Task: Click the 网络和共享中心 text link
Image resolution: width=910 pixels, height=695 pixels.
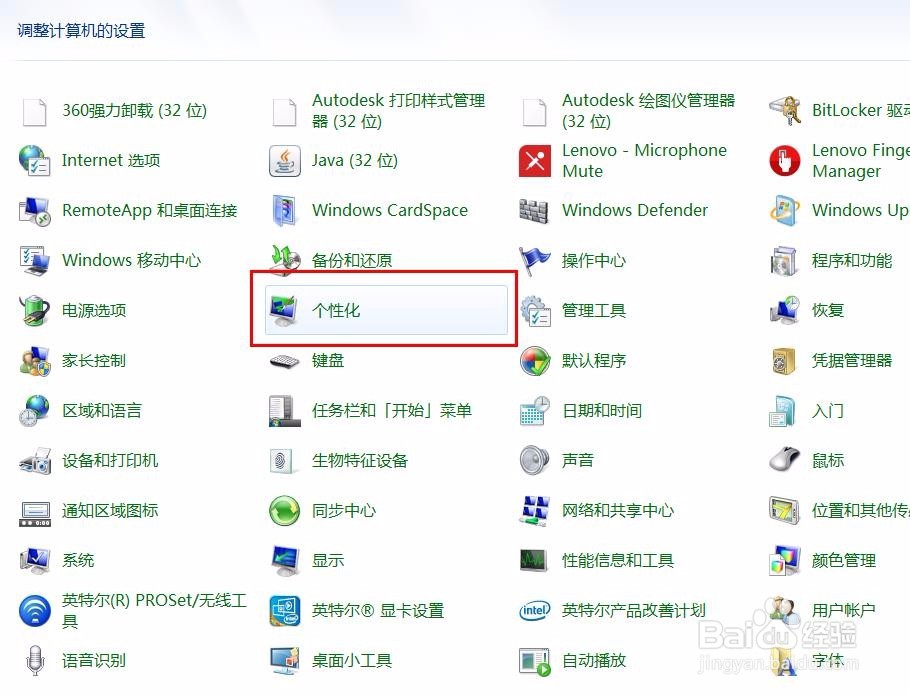Action: tap(618, 511)
